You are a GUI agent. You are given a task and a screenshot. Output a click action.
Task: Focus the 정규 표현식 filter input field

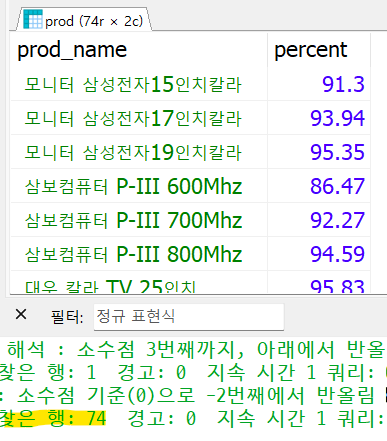[x=189, y=317]
